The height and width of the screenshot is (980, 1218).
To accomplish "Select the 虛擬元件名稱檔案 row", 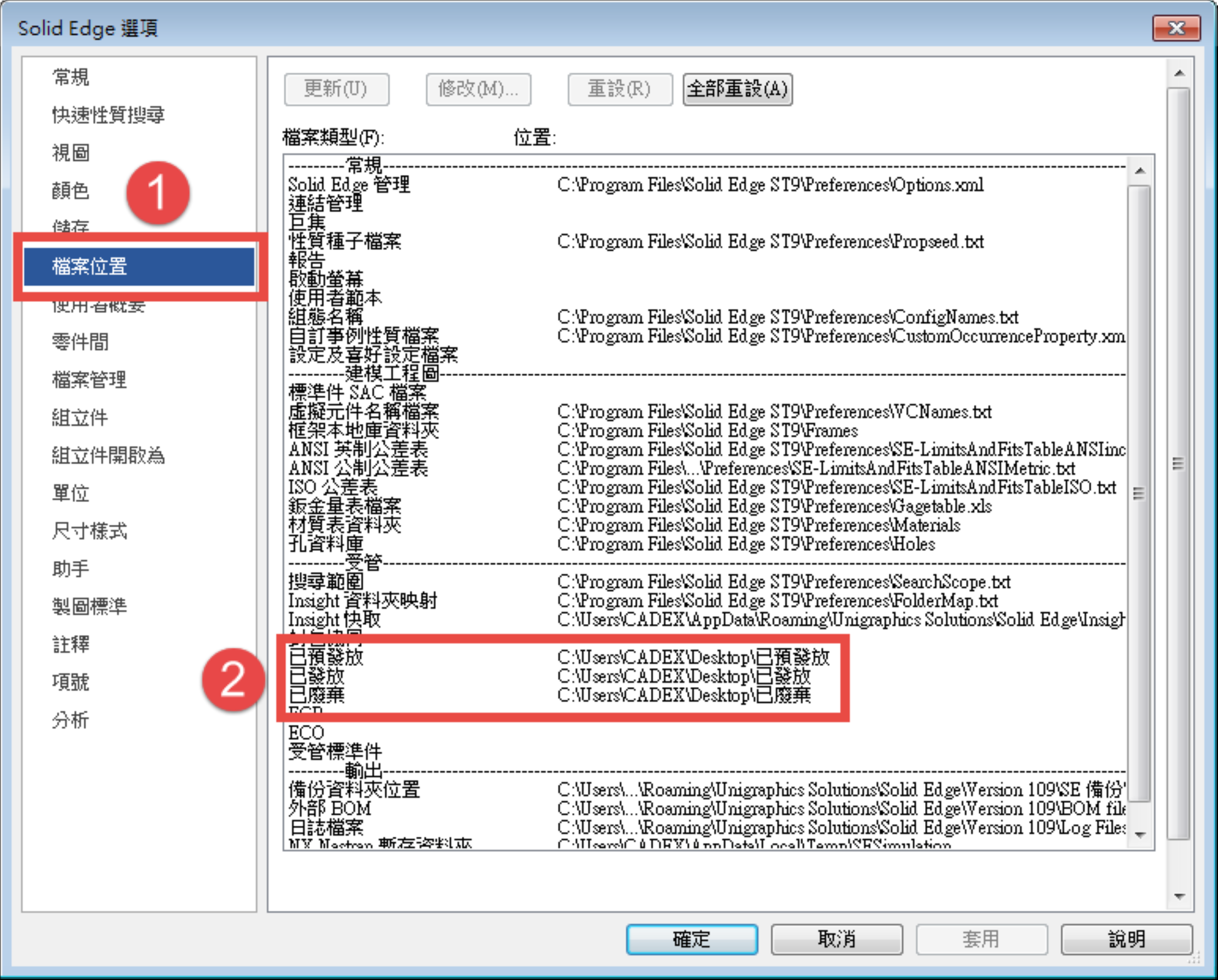I will (x=706, y=411).
